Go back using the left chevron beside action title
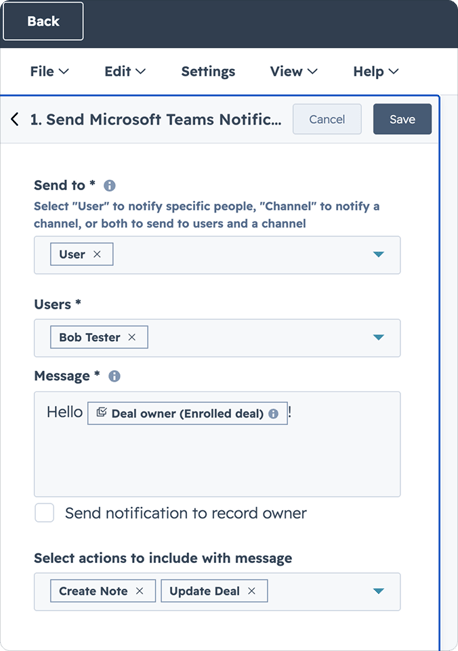This screenshot has height=651, width=458. [x=15, y=119]
